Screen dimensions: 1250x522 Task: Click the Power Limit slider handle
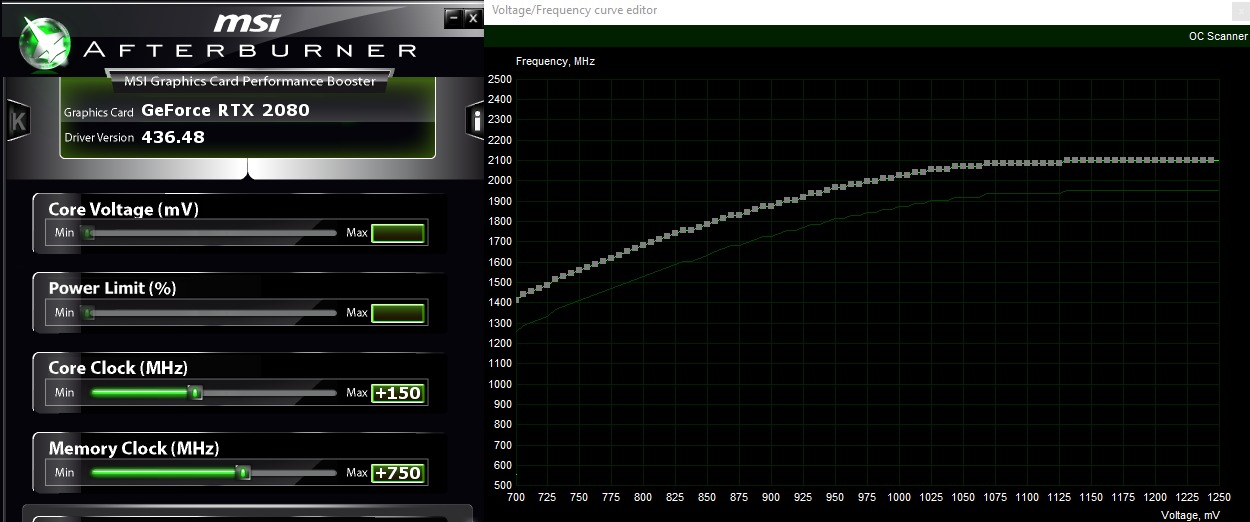(x=88, y=313)
